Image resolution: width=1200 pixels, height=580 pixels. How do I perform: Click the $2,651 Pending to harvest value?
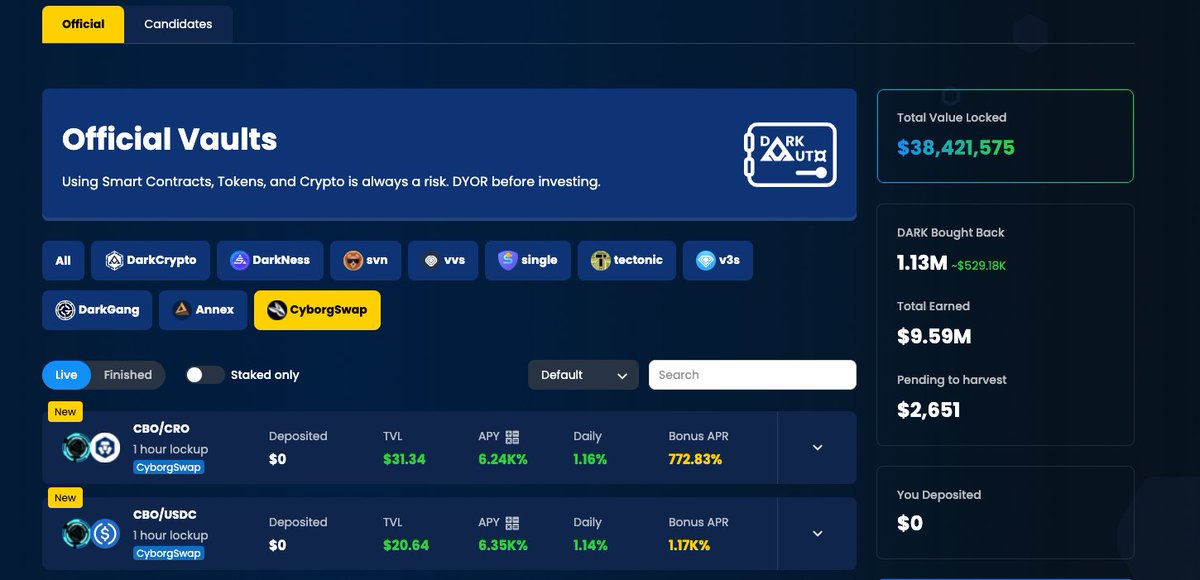(929, 410)
